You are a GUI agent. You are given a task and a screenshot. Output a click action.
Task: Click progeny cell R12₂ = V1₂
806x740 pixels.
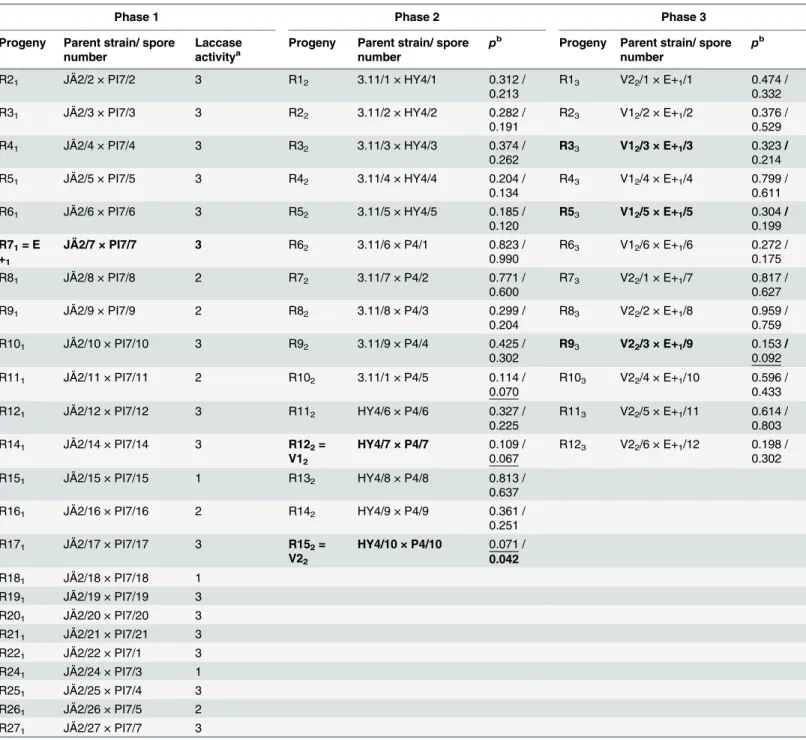[x=307, y=451]
